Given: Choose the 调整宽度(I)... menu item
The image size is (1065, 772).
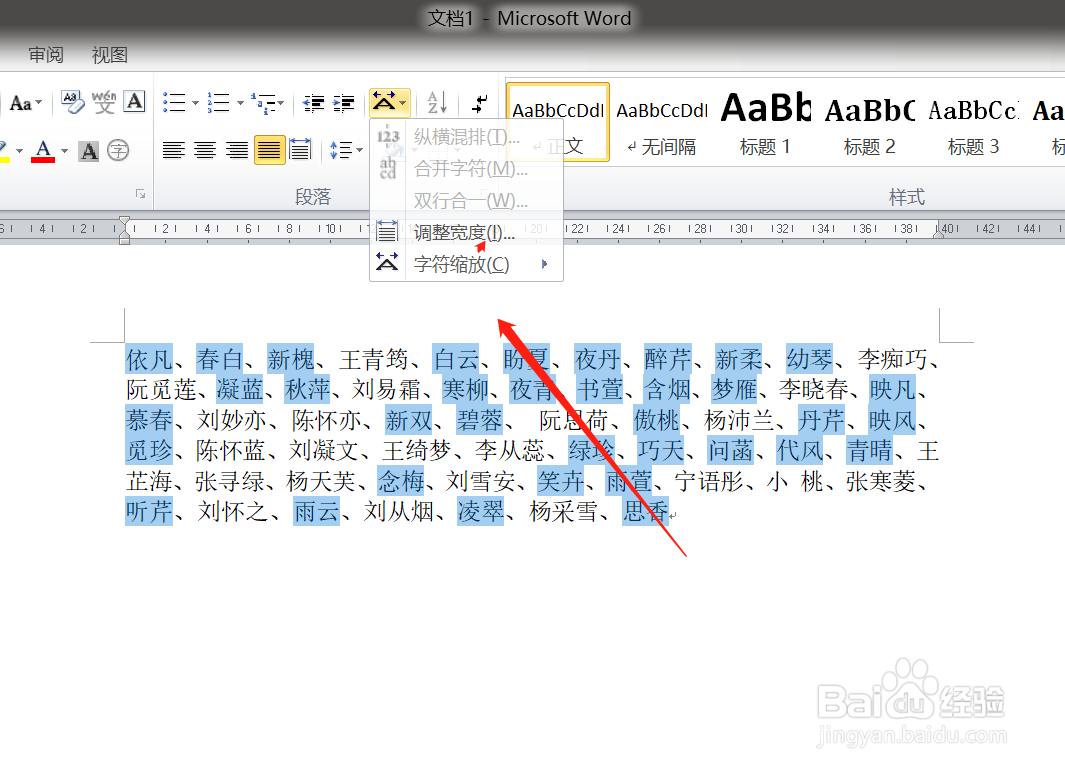Looking at the screenshot, I should (467, 232).
